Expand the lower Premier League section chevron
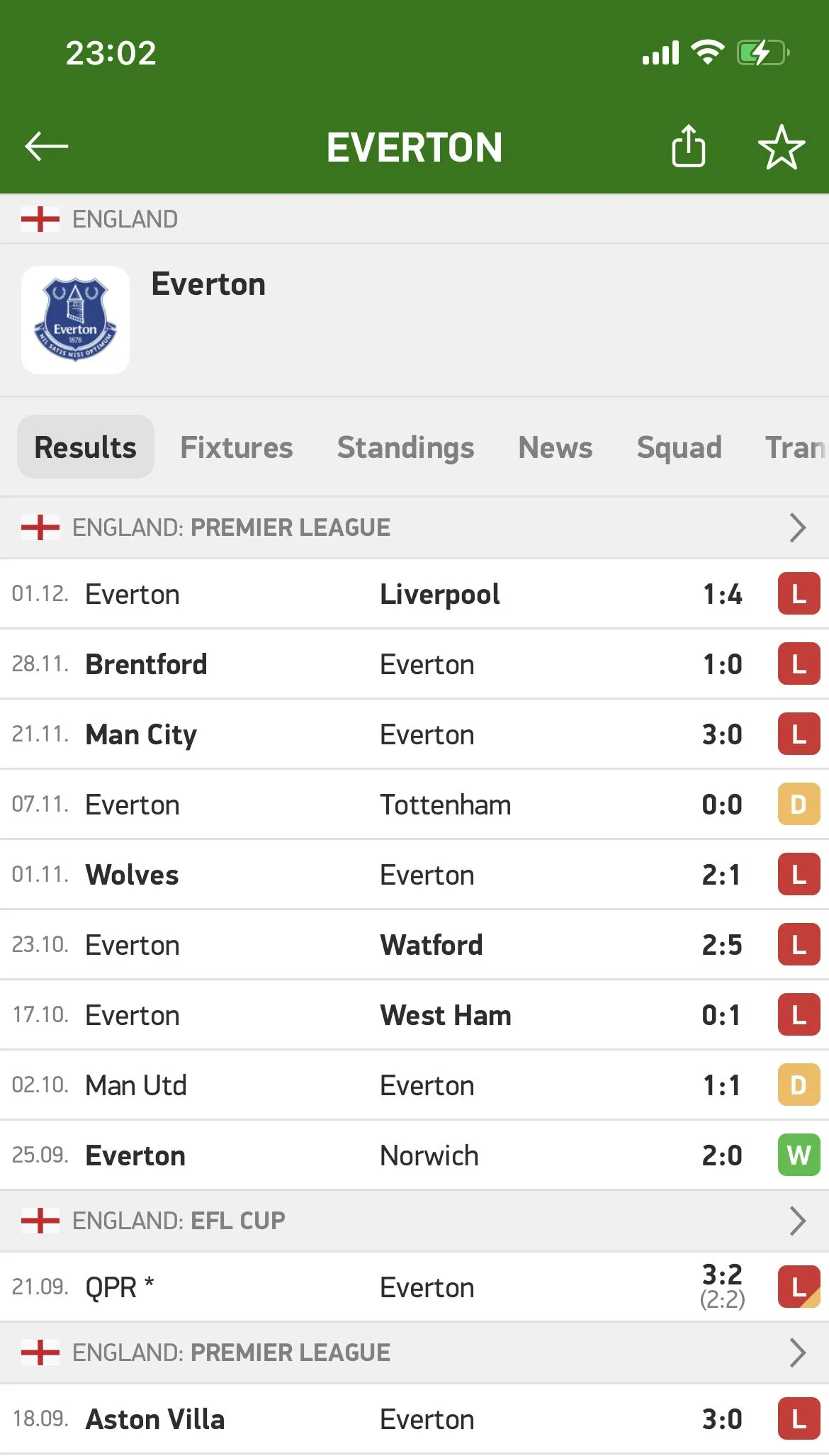This screenshot has width=829, height=1456. 798,1353
